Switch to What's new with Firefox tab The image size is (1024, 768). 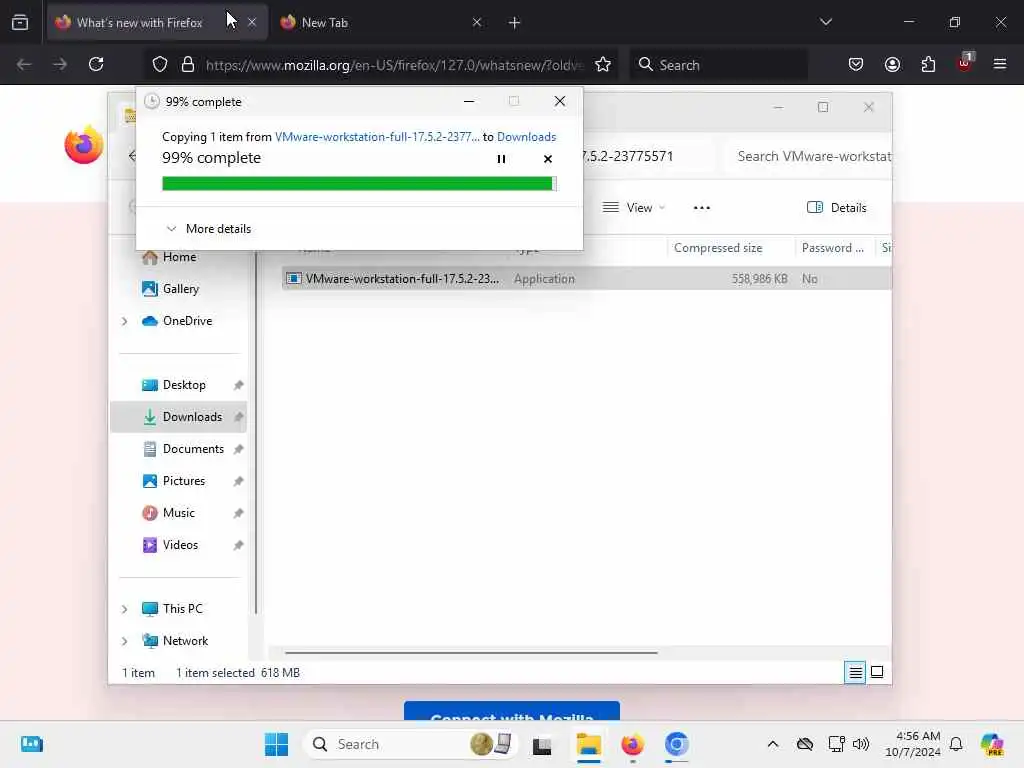point(138,23)
